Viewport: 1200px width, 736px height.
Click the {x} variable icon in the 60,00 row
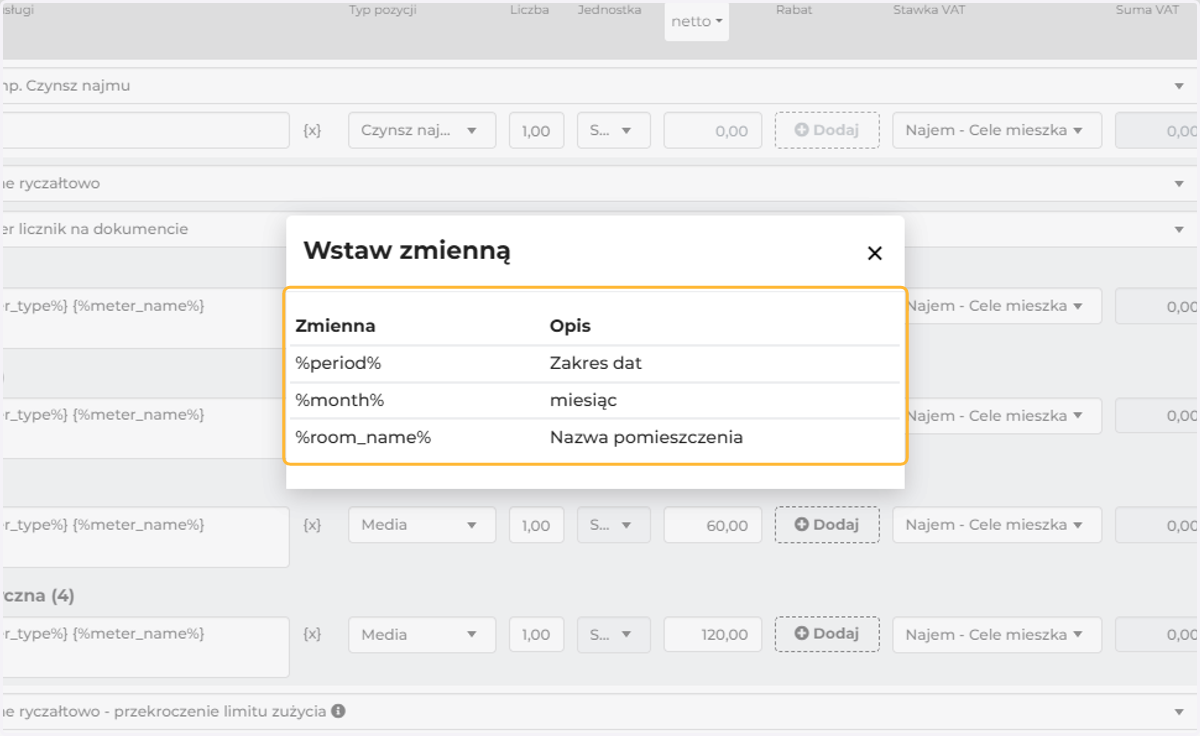(x=312, y=525)
